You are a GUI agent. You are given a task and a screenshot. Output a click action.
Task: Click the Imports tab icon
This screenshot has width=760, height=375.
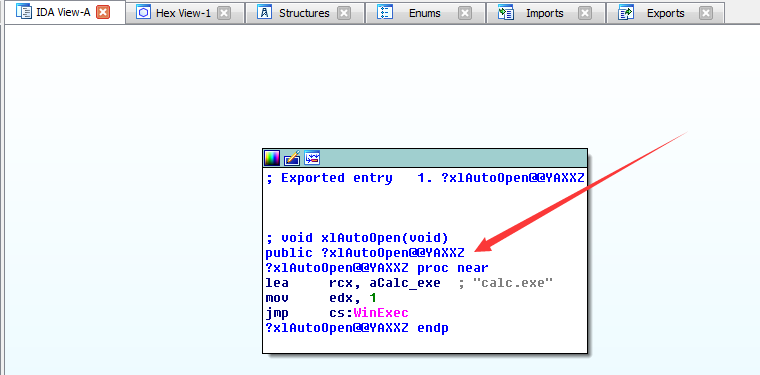pos(506,13)
